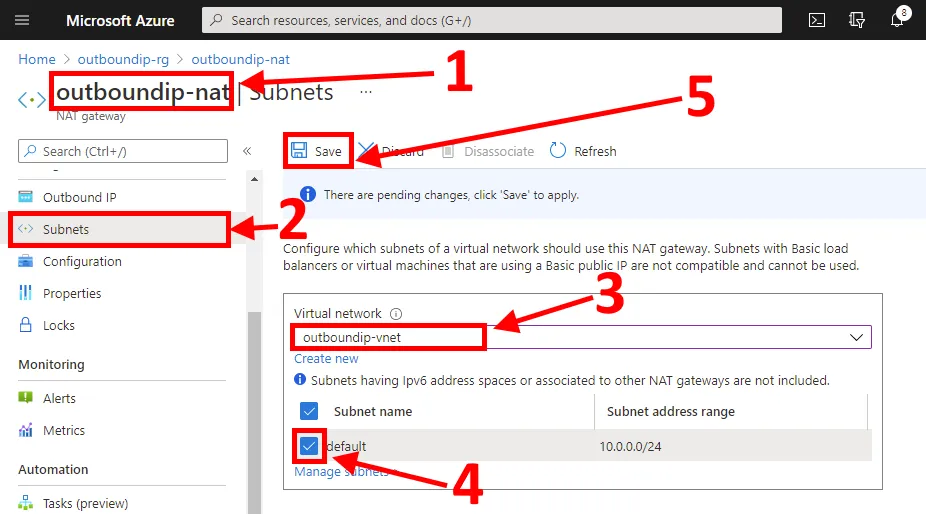Screen dimensions: 926x514
Task: Click the Locks padlock icon
Action: (x=25, y=324)
